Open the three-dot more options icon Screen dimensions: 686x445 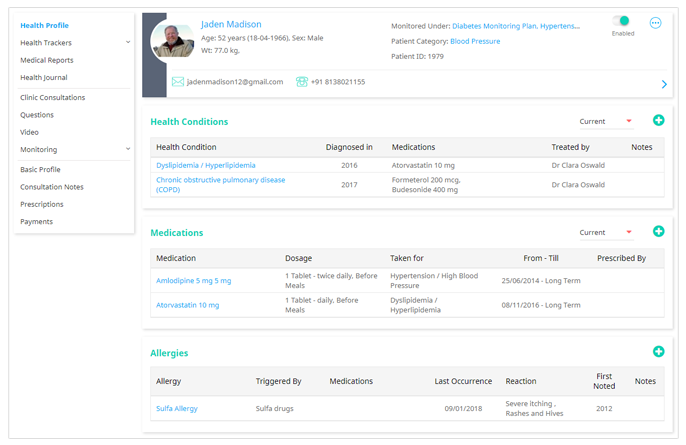(655, 23)
